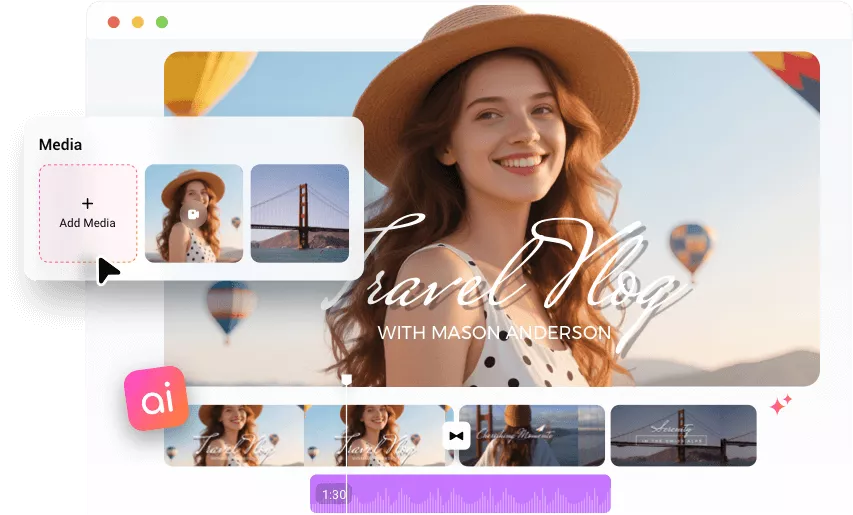This screenshot has height=515, width=853.
Task: Select the woman in hat media thumbnail
Action: (194, 214)
